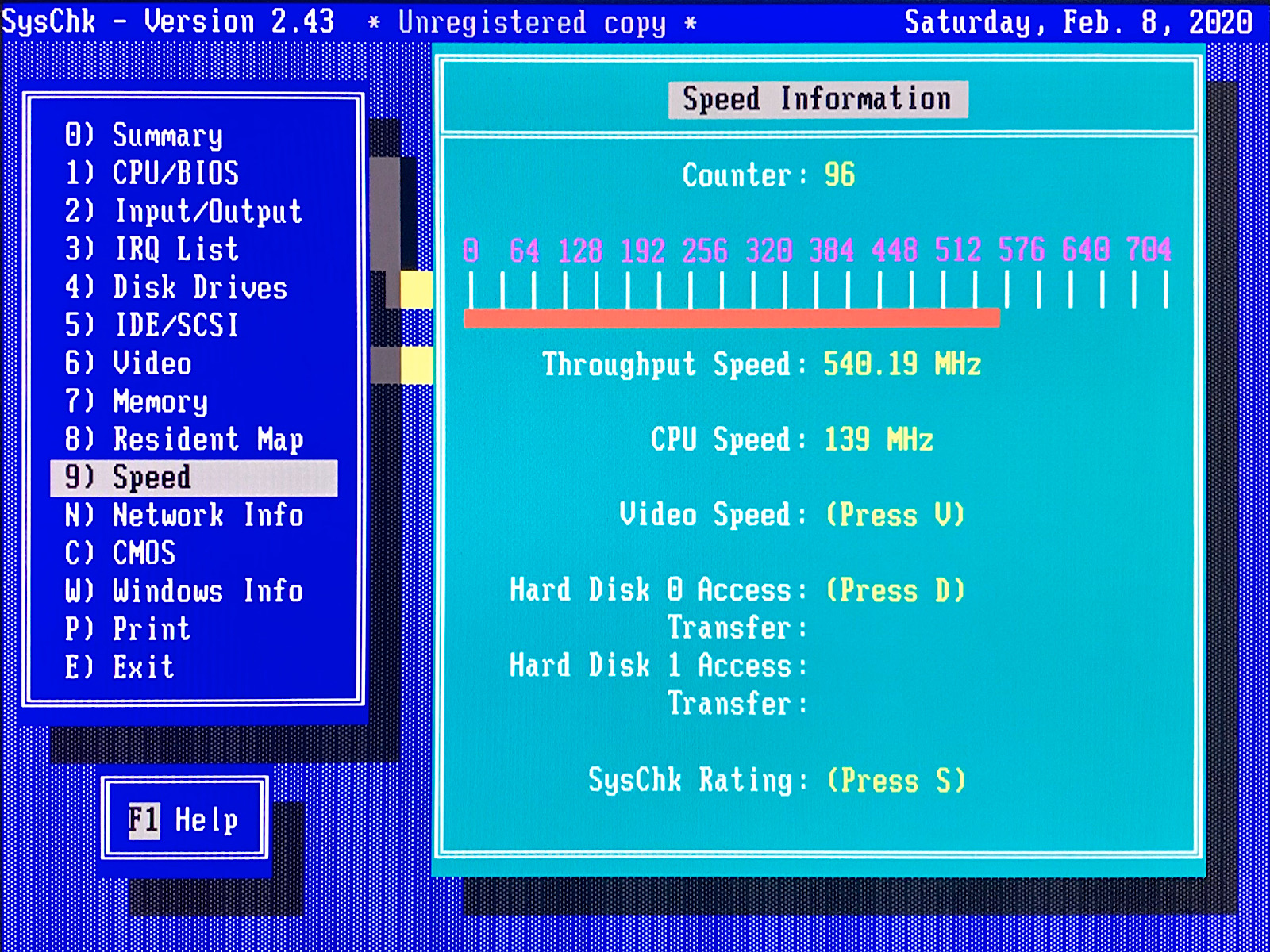Click the 512 label on the scale
1270x952 pixels.
tap(958, 251)
